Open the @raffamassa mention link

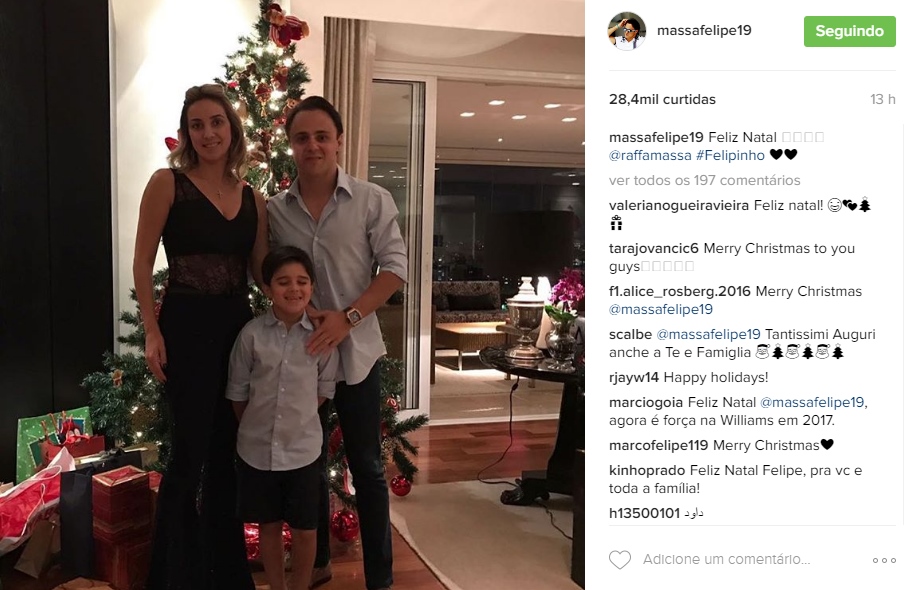[650, 155]
